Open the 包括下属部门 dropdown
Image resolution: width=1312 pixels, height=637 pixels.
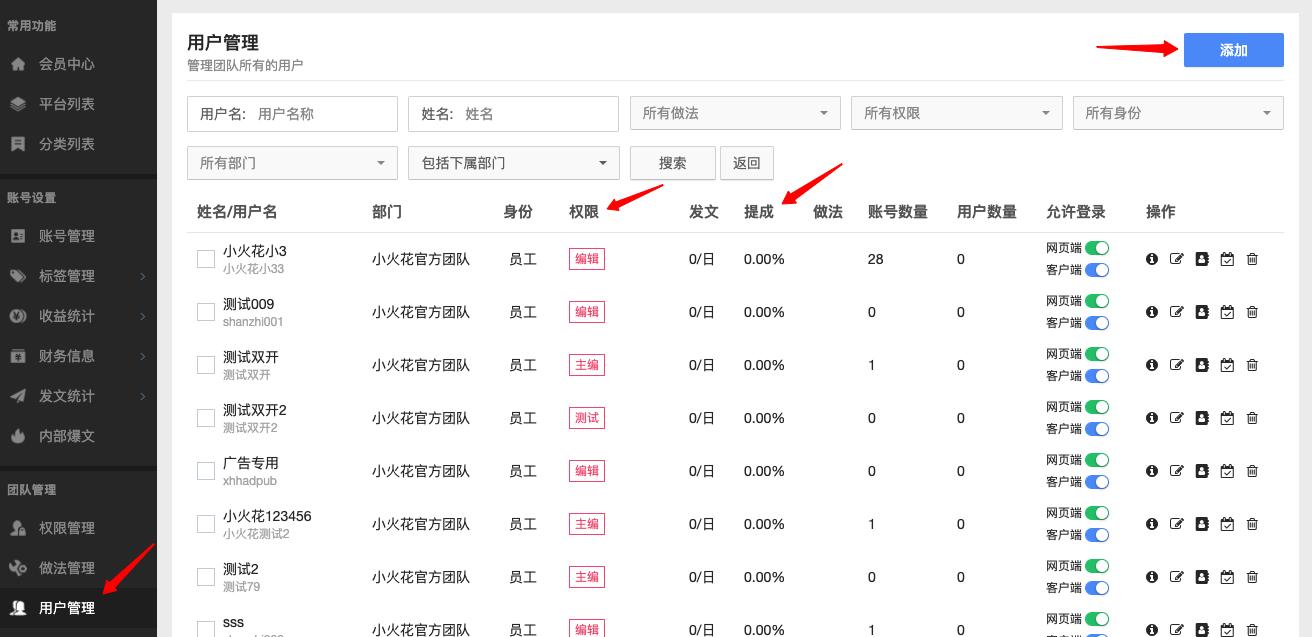(513, 163)
